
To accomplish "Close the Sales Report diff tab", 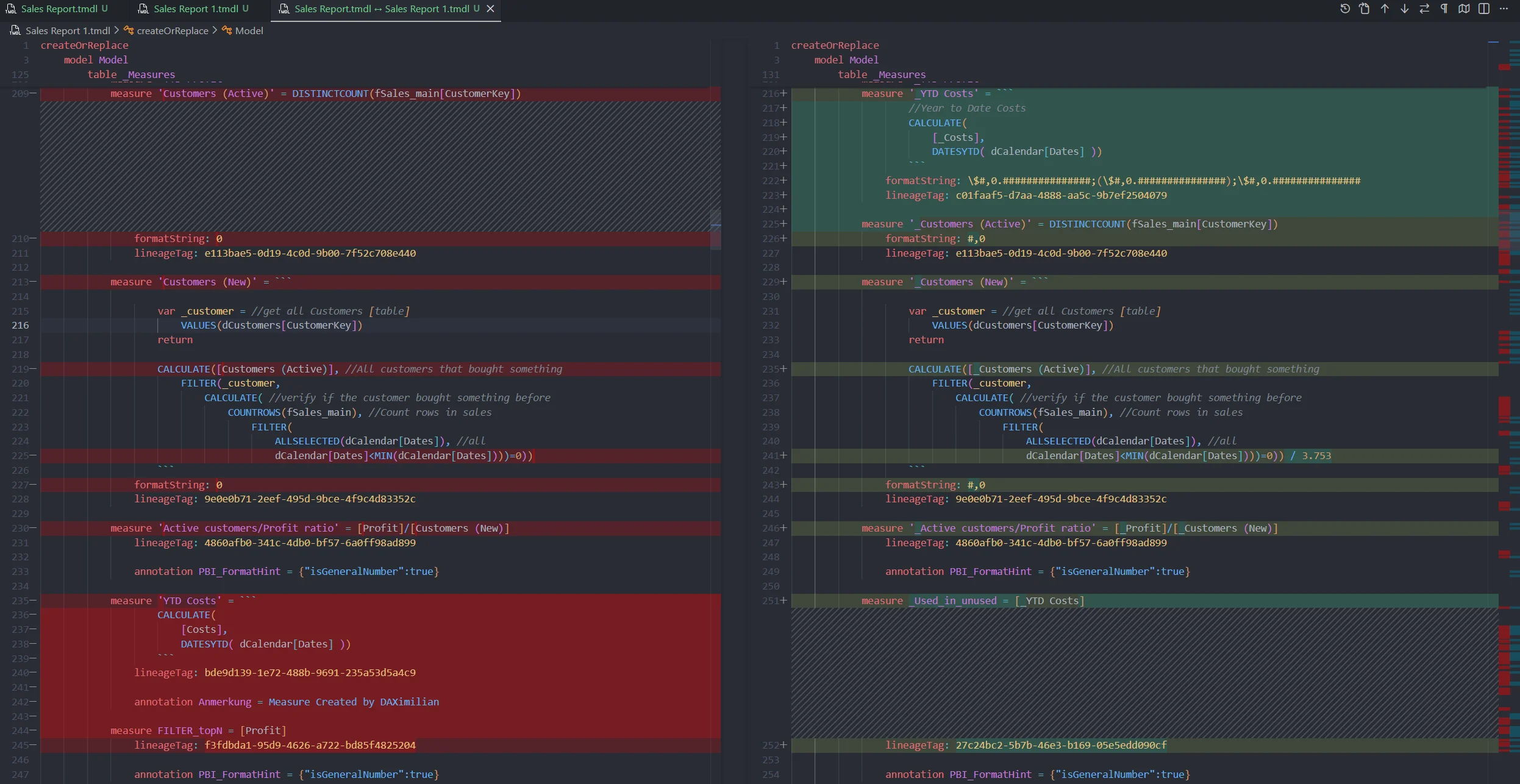I will (x=490, y=9).
